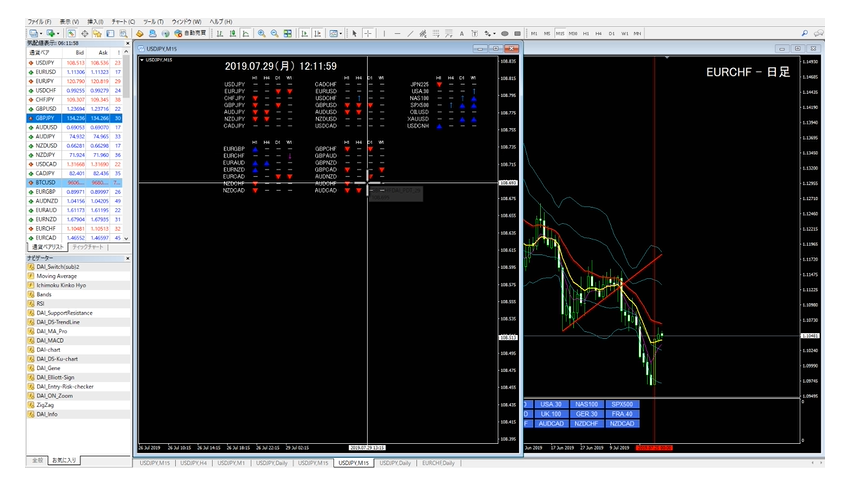Close the ナビゲーター panel
The height and width of the screenshot is (483, 849).
(x=128, y=258)
